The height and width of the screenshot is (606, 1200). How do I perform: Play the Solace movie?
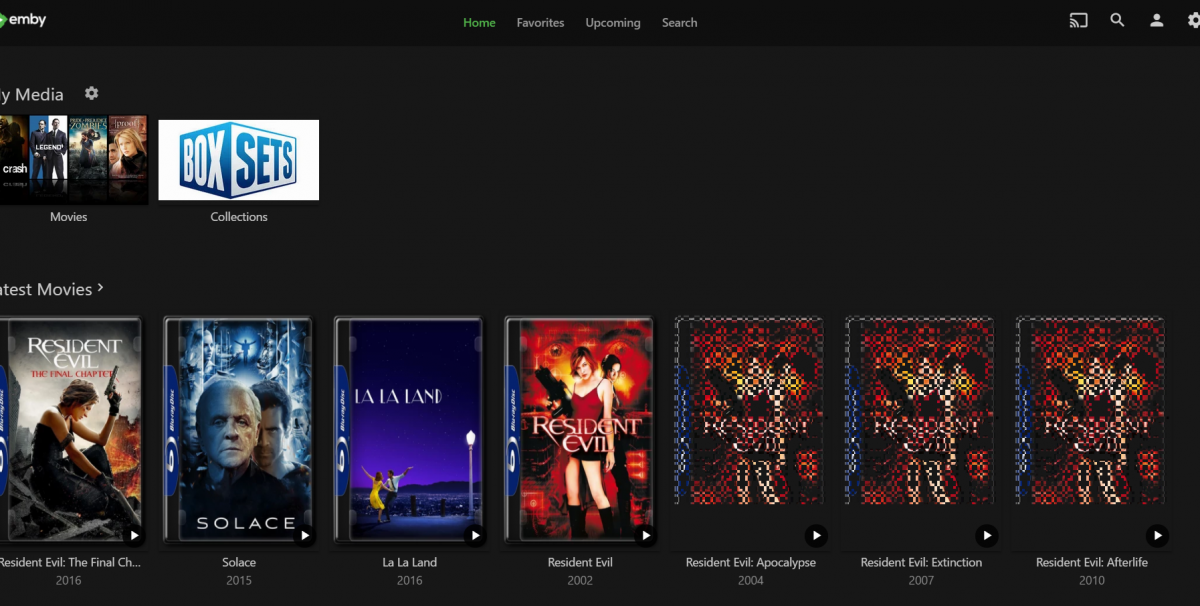[304, 535]
